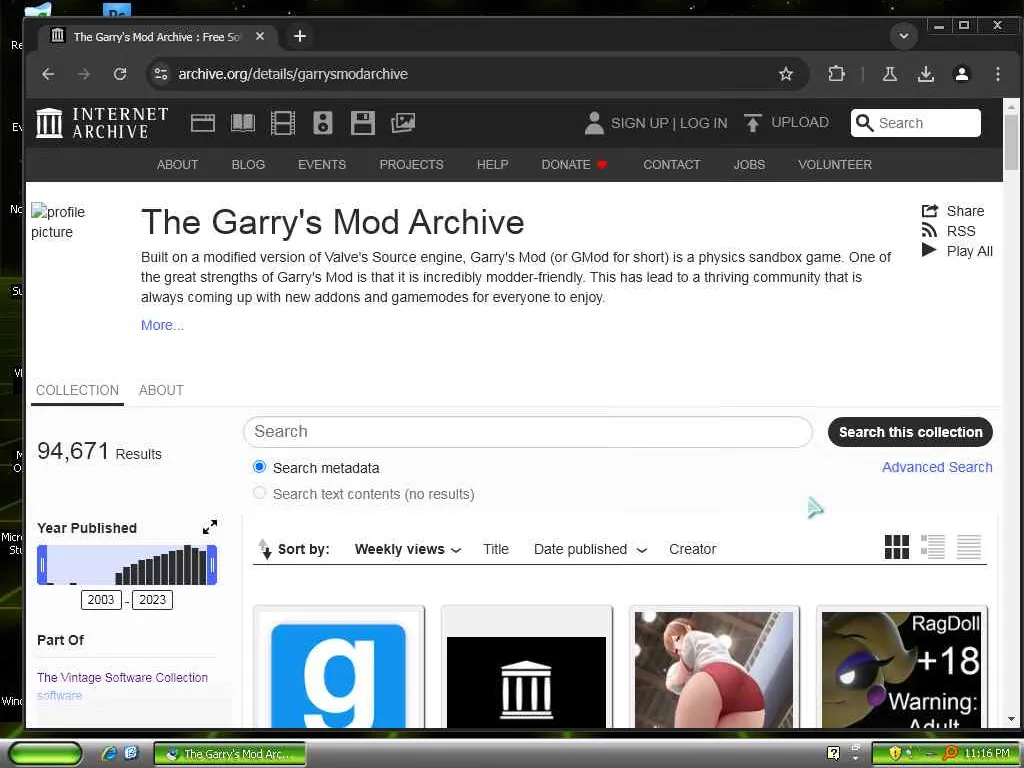
Task: Open Weekly views sort dropdown
Action: pyautogui.click(x=408, y=549)
